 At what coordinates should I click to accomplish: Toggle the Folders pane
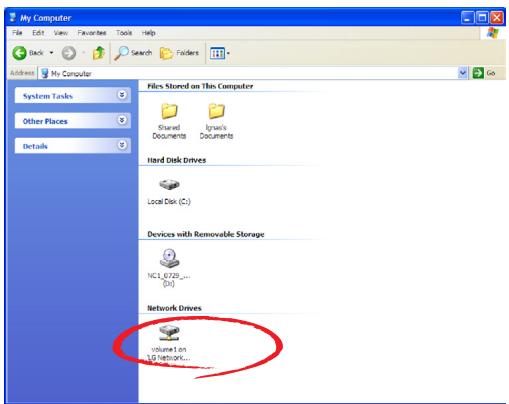[x=179, y=53]
